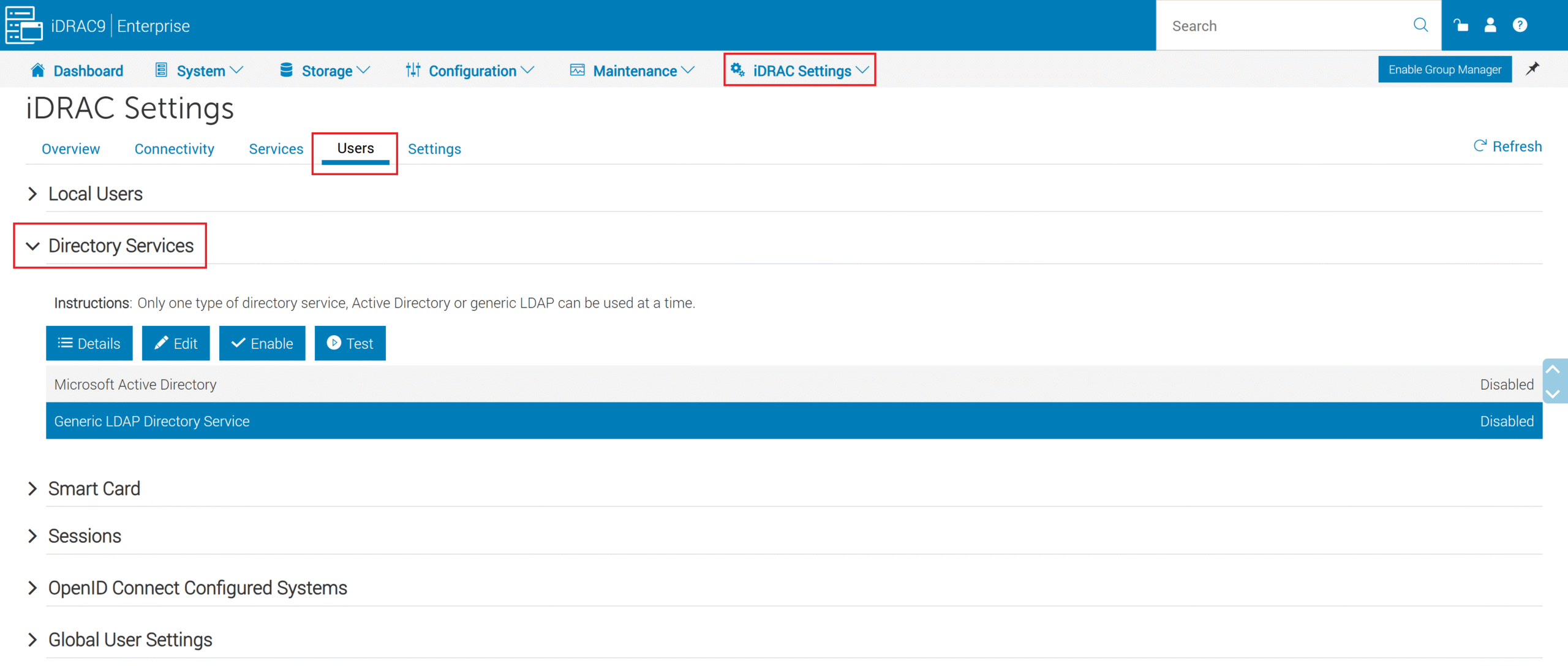Viewport: 1568px width, 666px height.
Task: Click the Search input field
Action: click(1280, 26)
